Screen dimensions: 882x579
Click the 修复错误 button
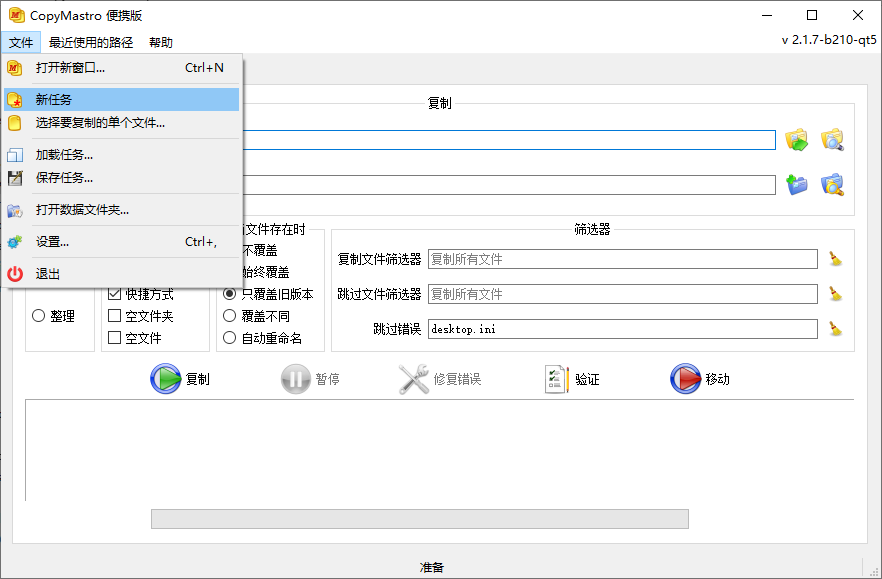(440, 379)
